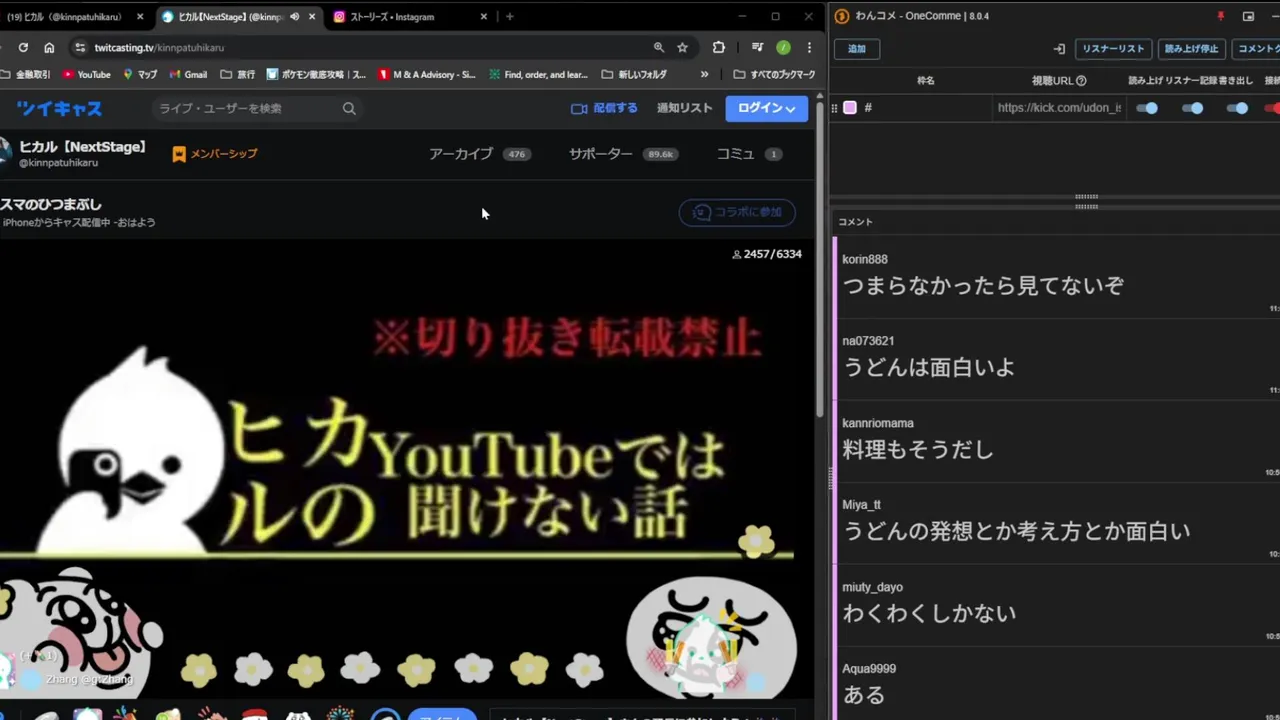Click the login arrow icon in OneComme
Image resolution: width=1280 pixels, height=720 pixels.
pos(1059,48)
